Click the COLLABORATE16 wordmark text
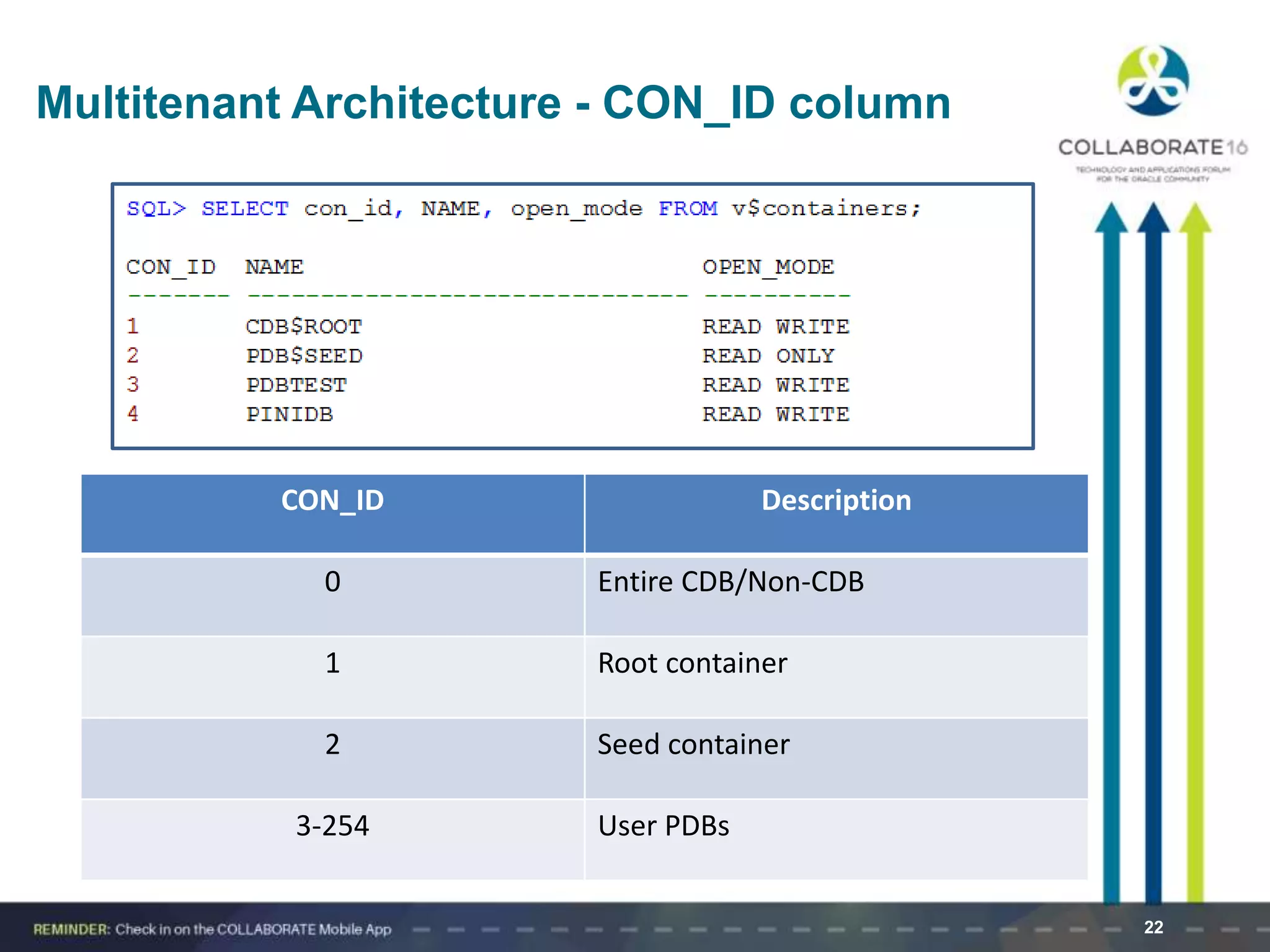This screenshot has height=952, width=1270. pos(1153,148)
